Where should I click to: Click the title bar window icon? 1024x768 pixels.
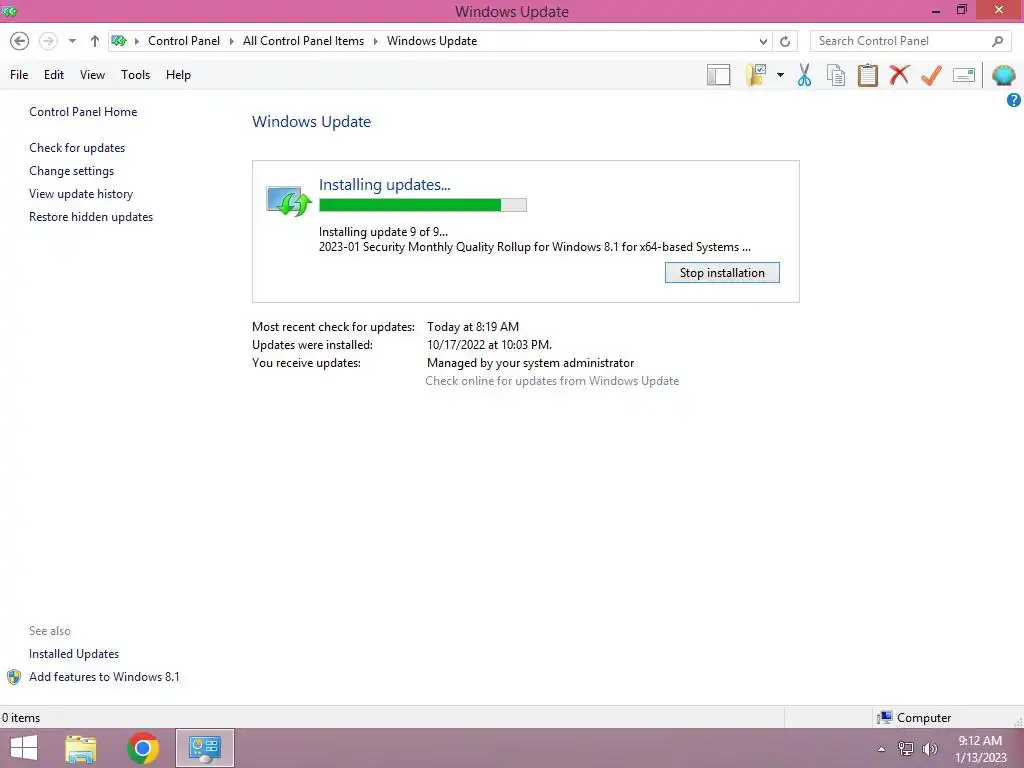point(10,11)
